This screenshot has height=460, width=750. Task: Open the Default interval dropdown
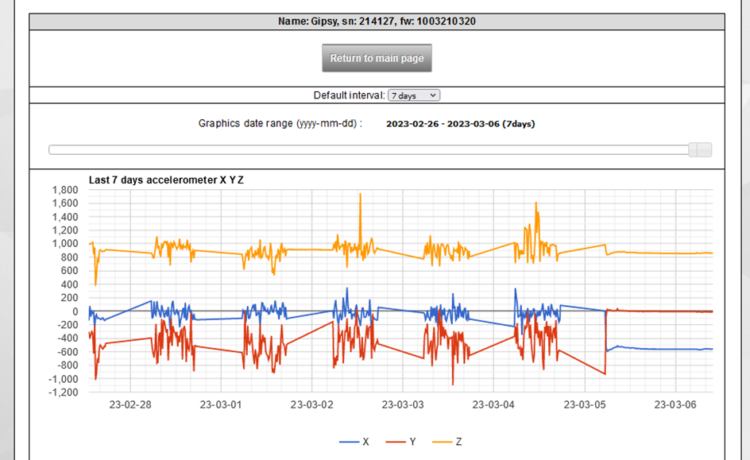413,95
